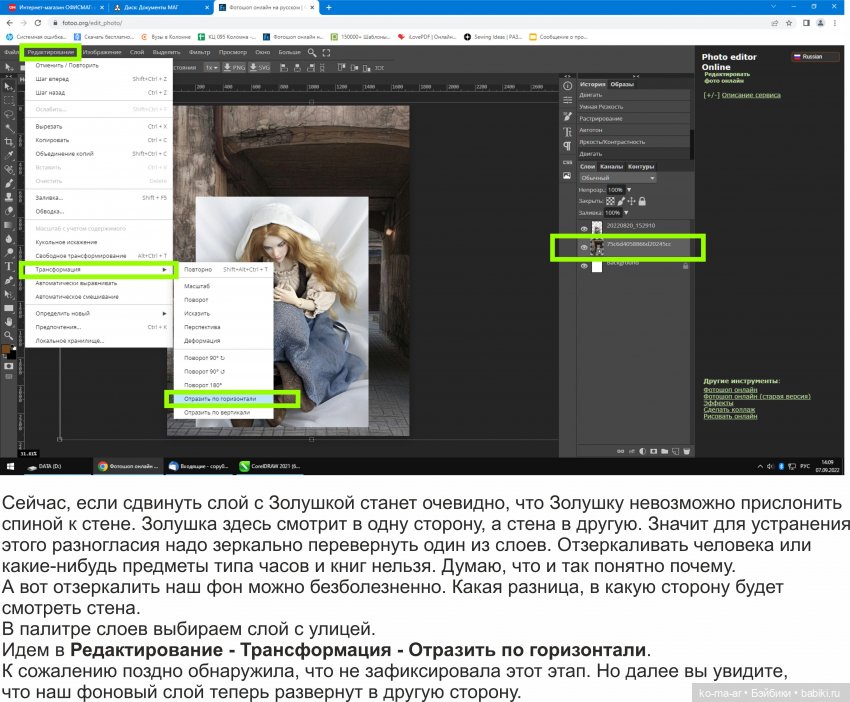Click the Russian language button
The width and height of the screenshot is (850, 702).
pyautogui.click(x=812, y=57)
